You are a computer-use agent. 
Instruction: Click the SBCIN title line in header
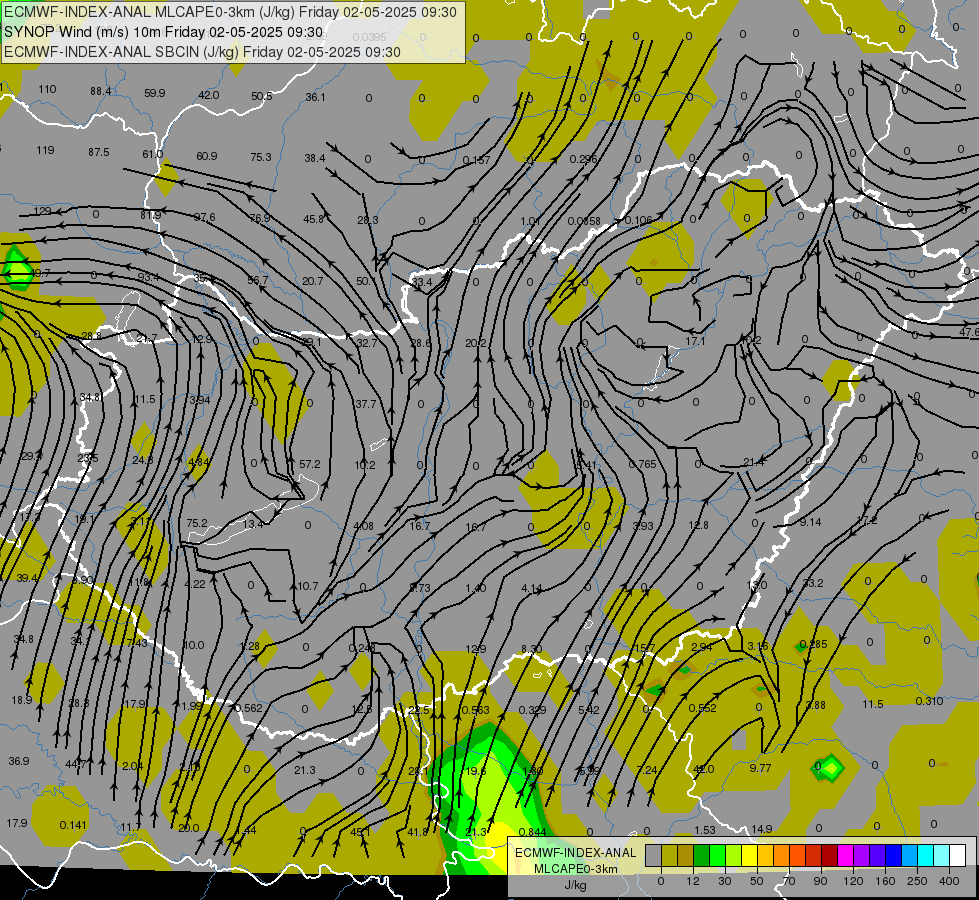tap(202, 52)
